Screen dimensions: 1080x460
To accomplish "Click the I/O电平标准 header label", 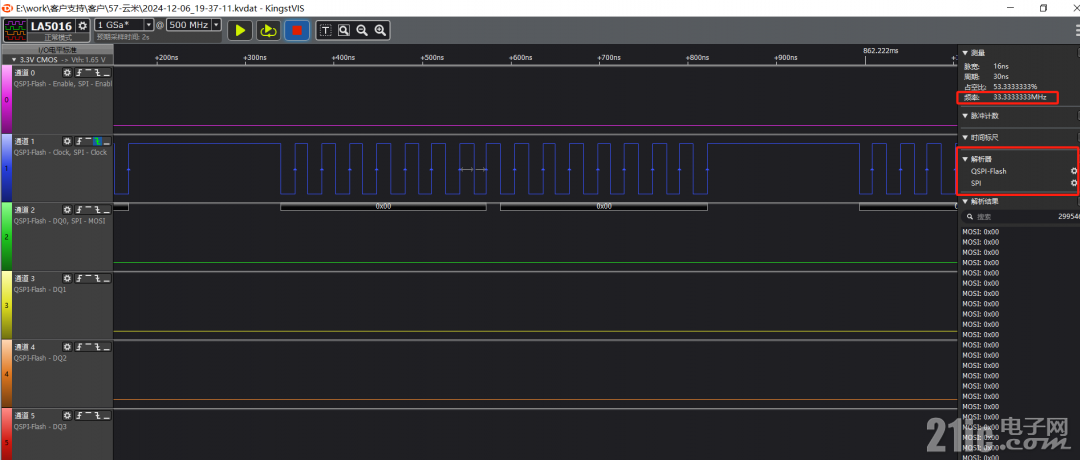I will point(57,50).
